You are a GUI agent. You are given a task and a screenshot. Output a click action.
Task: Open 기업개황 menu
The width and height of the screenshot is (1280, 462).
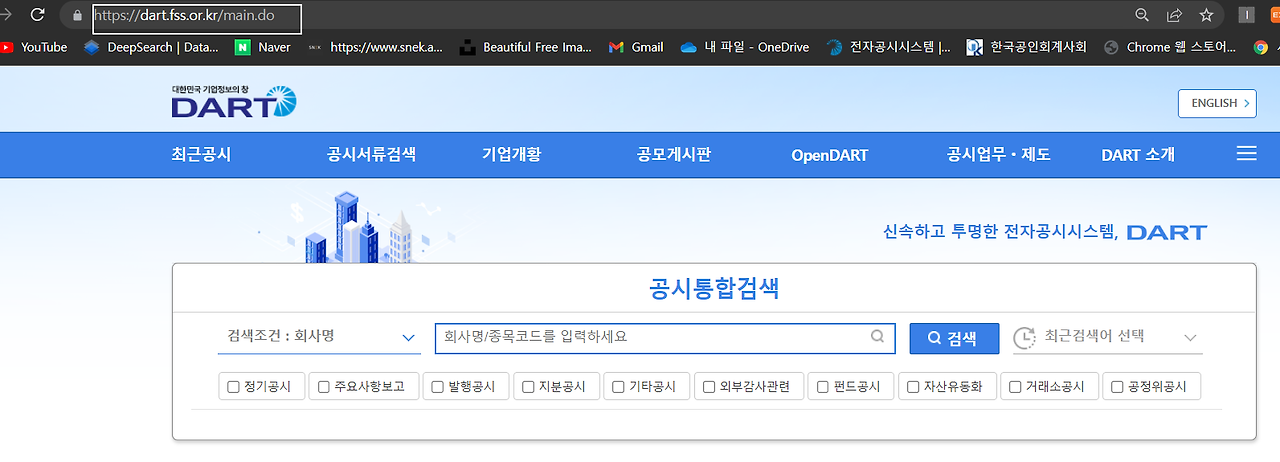pyautogui.click(x=511, y=155)
